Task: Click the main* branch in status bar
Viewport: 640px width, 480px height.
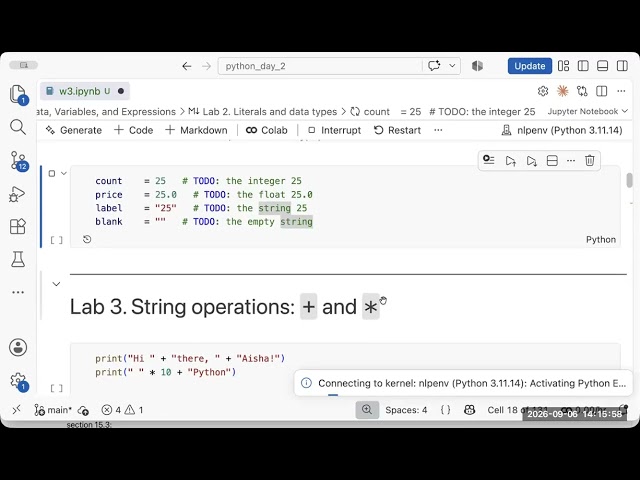Action: 53,410
